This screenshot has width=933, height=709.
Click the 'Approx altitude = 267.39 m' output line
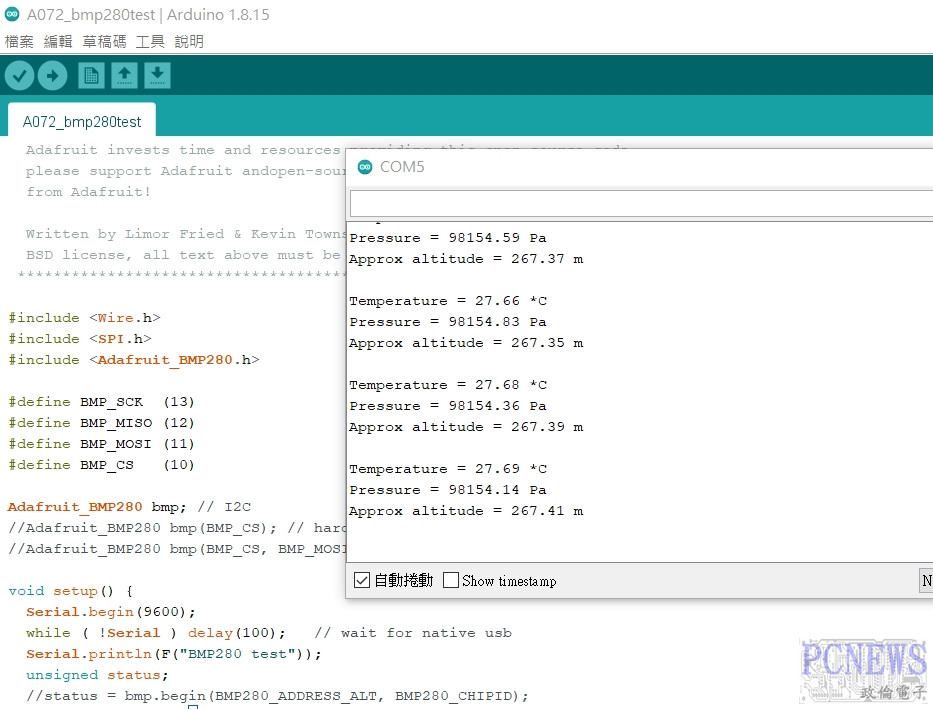[466, 426]
